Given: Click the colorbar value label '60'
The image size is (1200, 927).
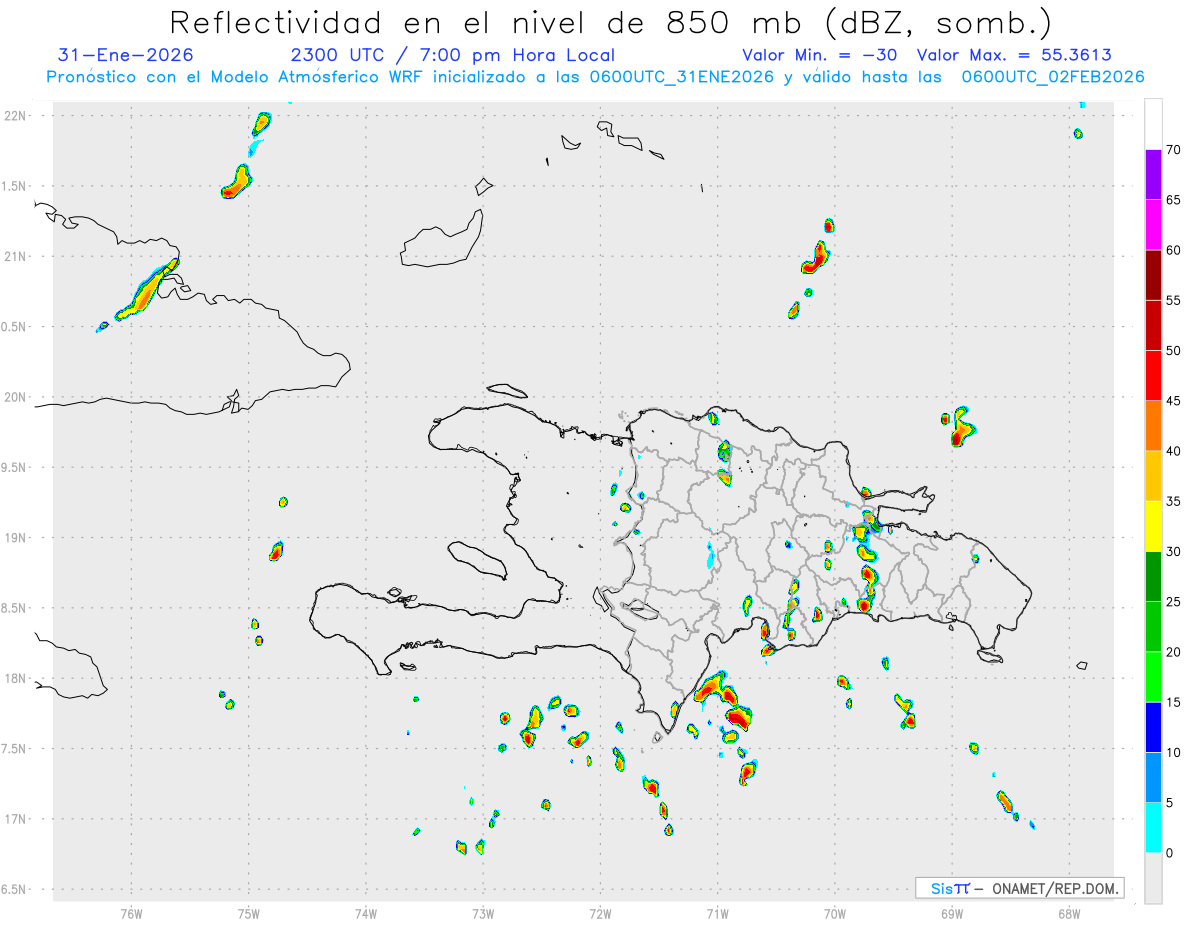Looking at the screenshot, I should tap(1173, 250).
